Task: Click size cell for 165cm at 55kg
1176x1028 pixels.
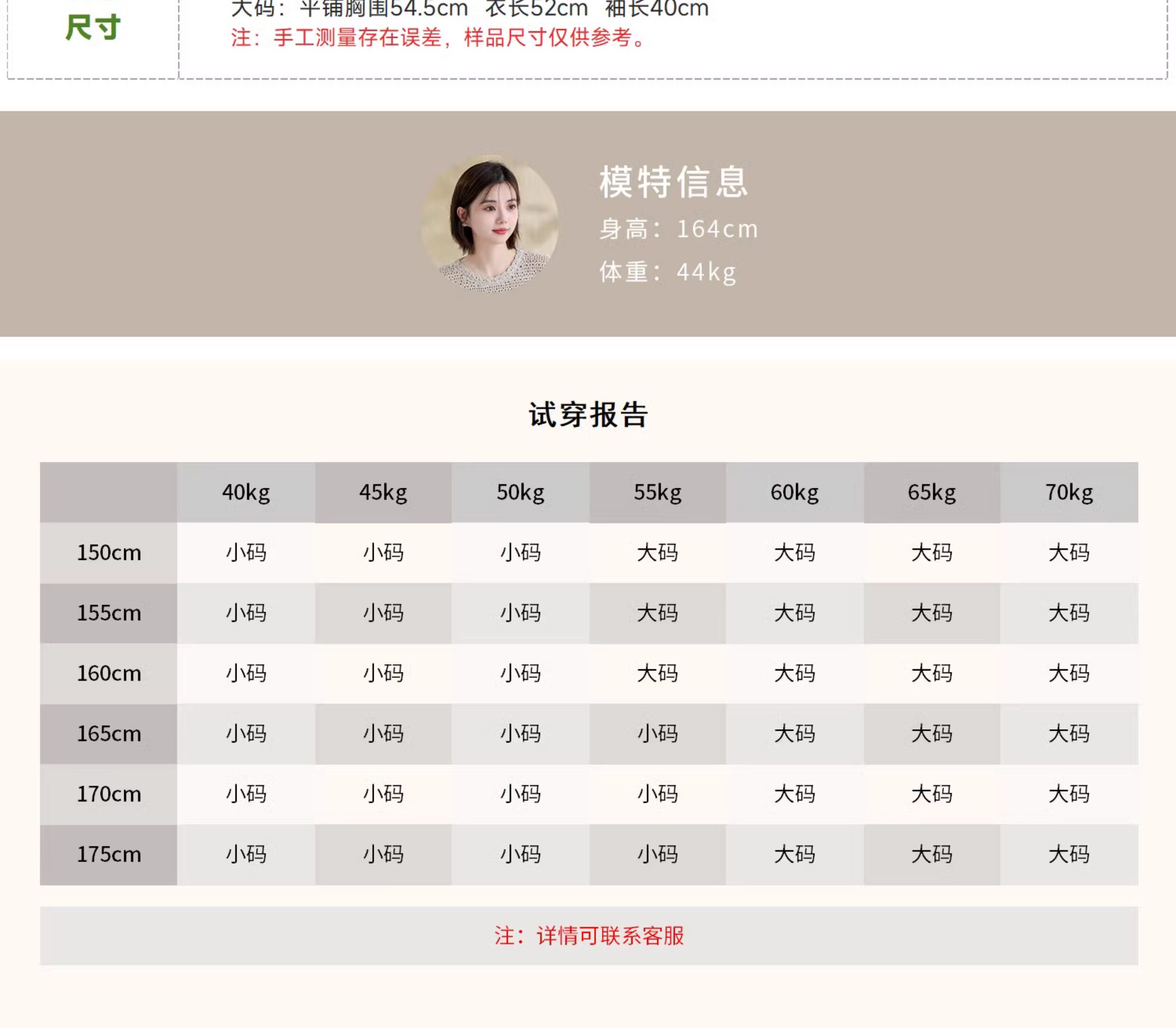Action: tap(657, 734)
